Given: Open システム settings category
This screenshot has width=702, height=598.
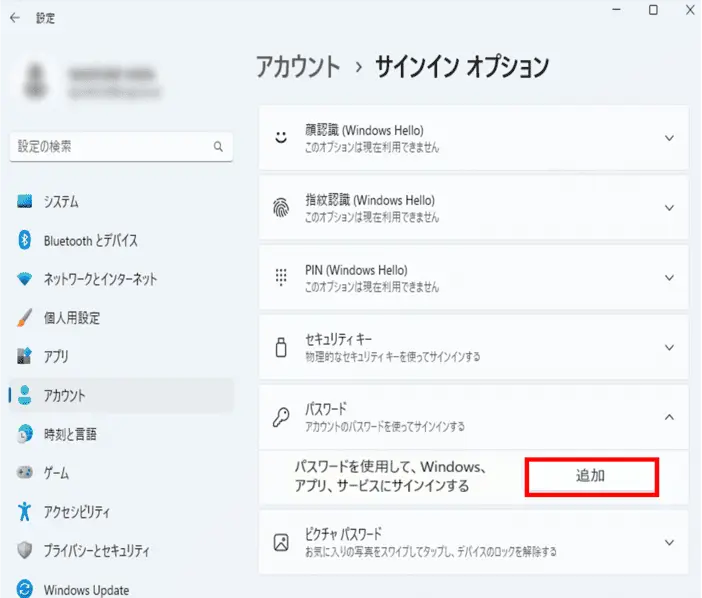Looking at the screenshot, I should 61,202.
